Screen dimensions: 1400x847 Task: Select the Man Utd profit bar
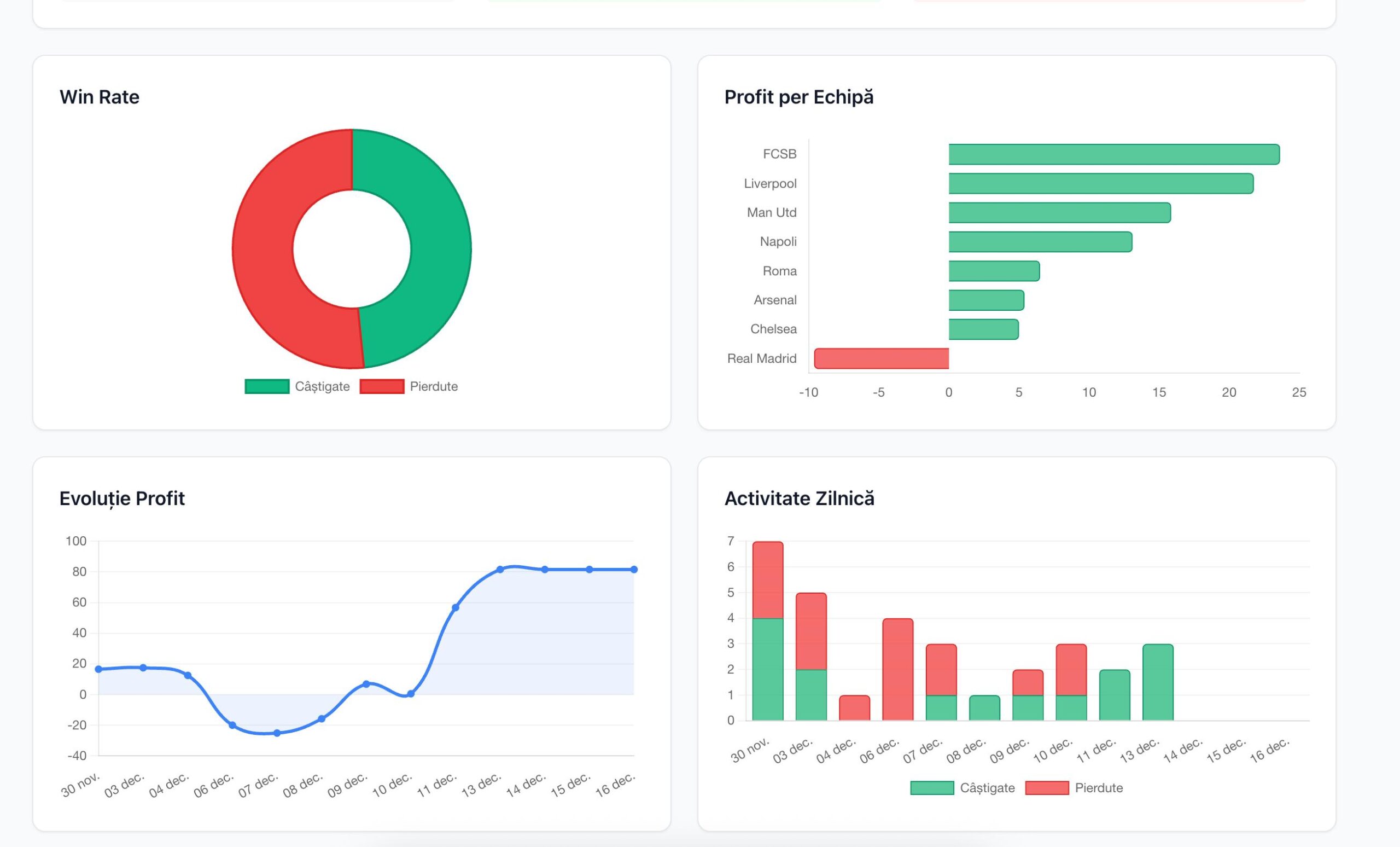pos(1060,213)
